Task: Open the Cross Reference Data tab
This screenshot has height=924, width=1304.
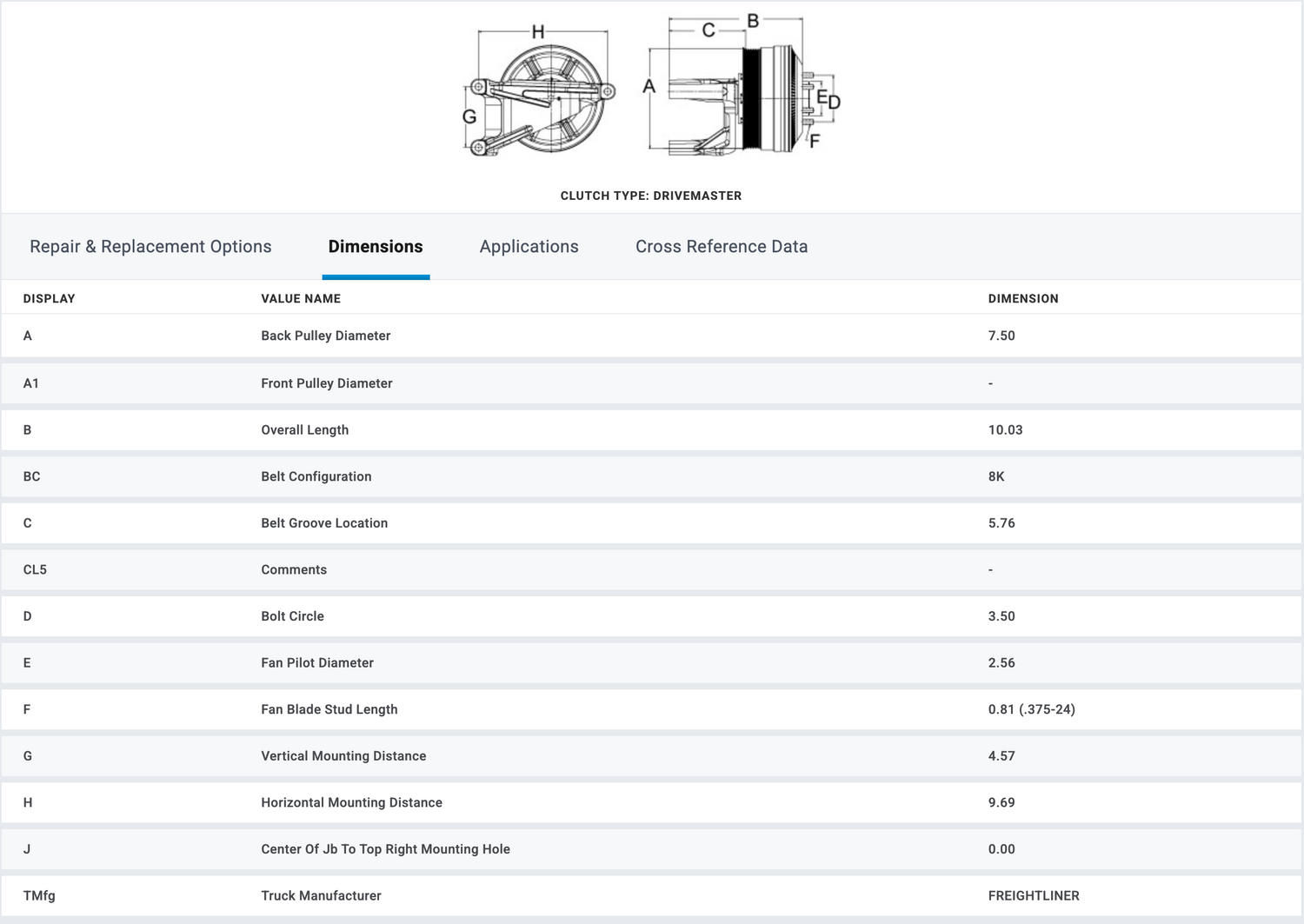Action: point(722,247)
